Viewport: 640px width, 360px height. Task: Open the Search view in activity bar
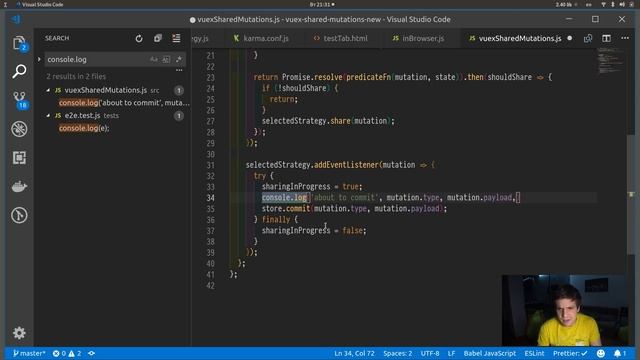pyautogui.click(x=19, y=71)
